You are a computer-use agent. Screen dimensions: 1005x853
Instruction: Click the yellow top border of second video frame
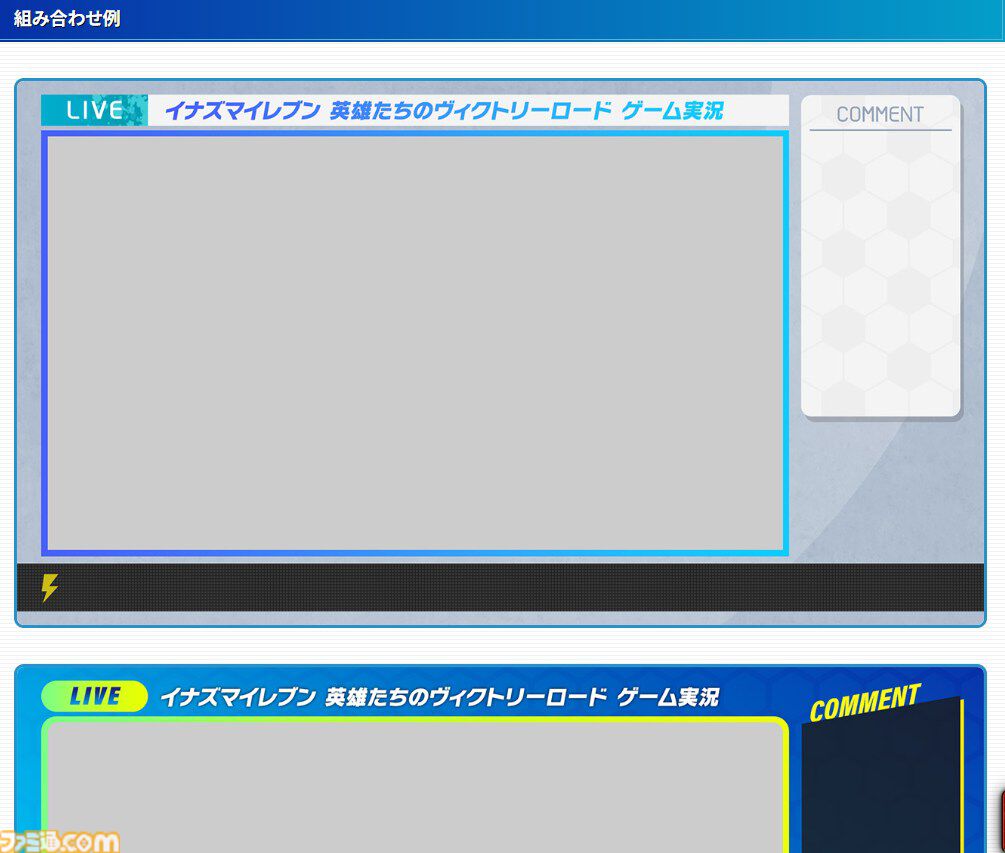pyautogui.click(x=415, y=719)
